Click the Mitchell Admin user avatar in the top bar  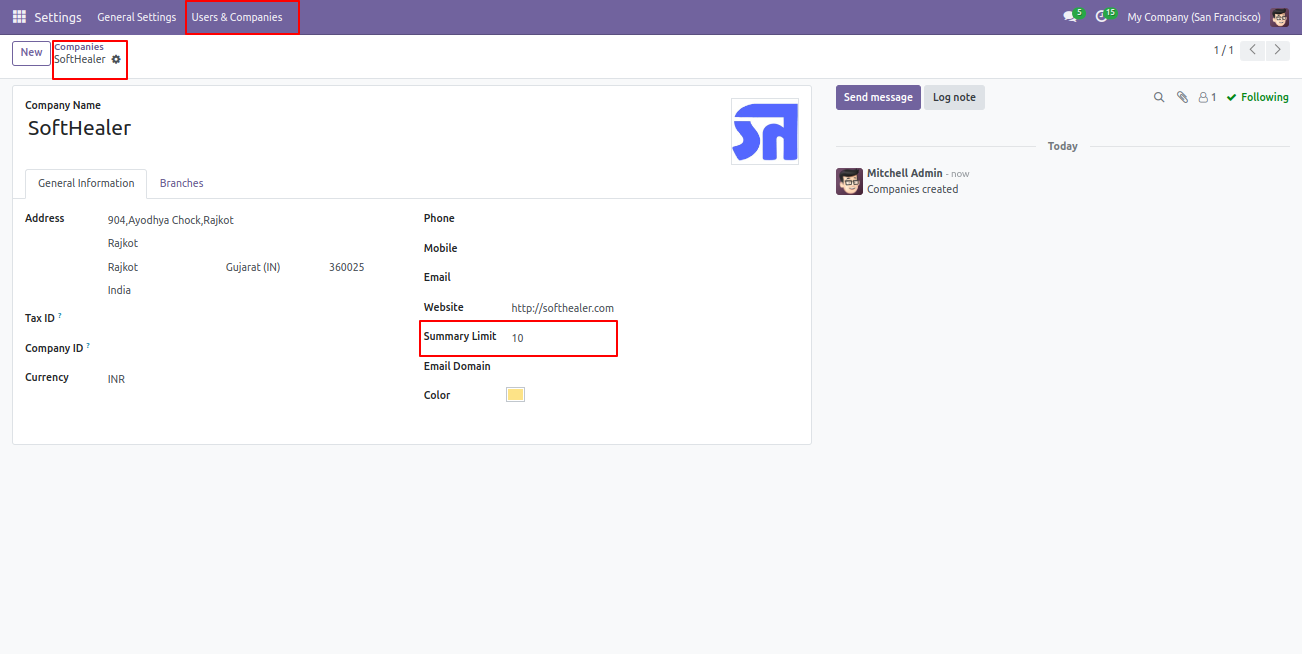click(1280, 17)
